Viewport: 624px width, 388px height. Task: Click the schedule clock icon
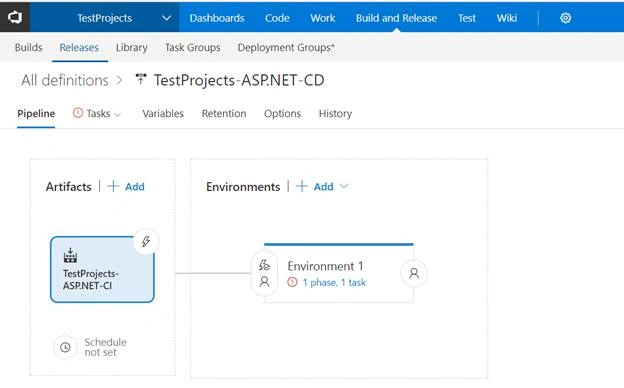point(65,347)
